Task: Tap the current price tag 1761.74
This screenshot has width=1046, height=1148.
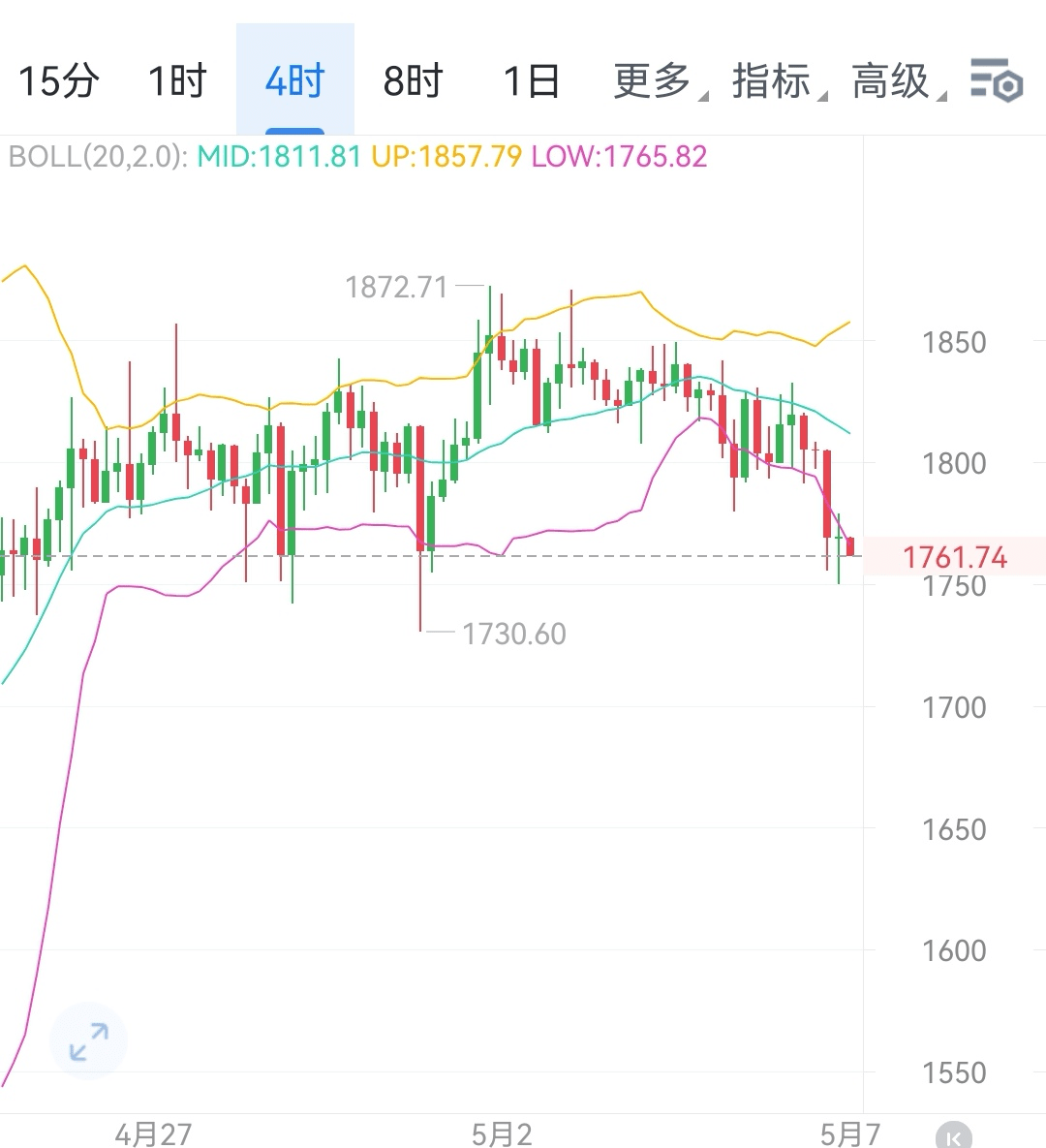Action: [x=955, y=557]
